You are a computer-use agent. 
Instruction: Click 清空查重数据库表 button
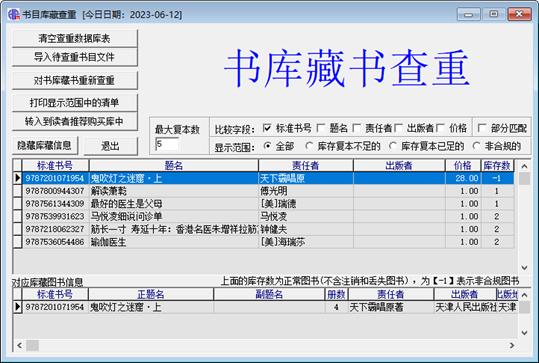point(75,38)
